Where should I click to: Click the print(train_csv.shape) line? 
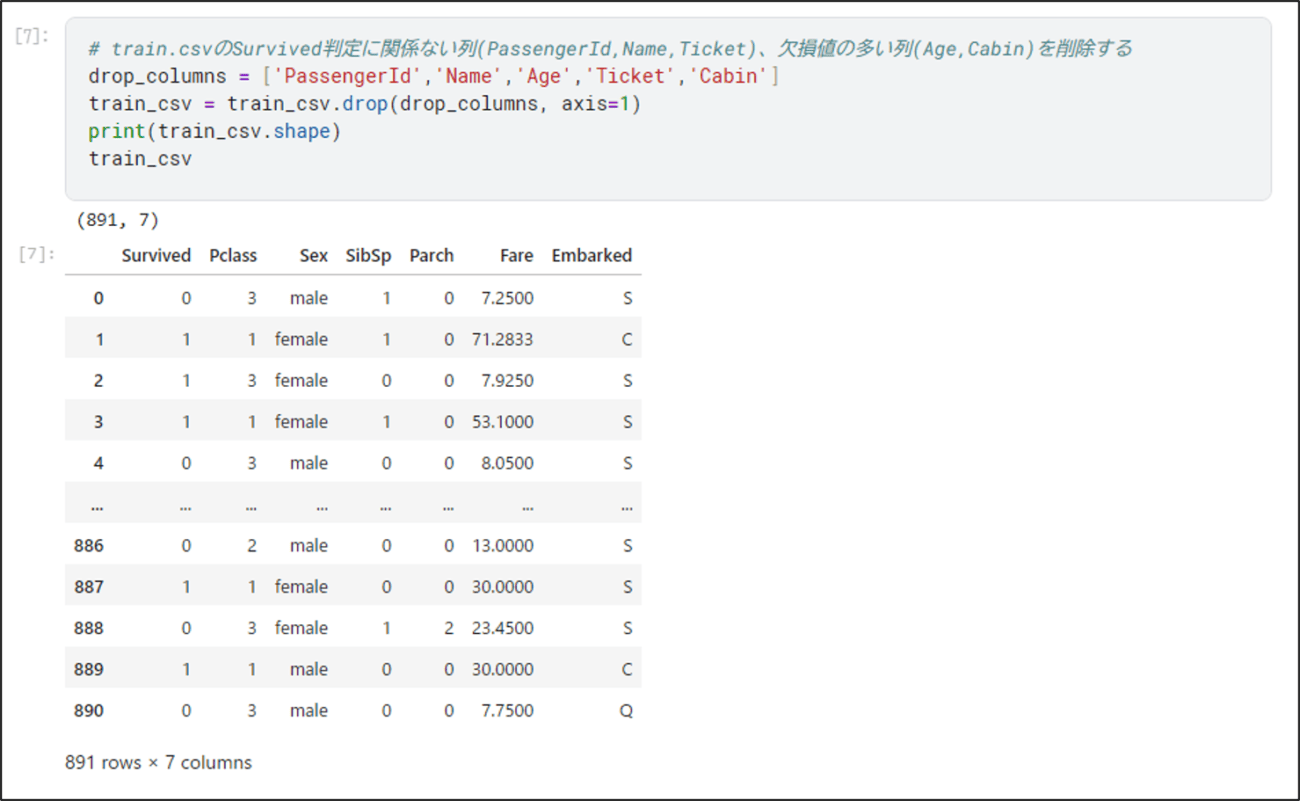click(215, 131)
